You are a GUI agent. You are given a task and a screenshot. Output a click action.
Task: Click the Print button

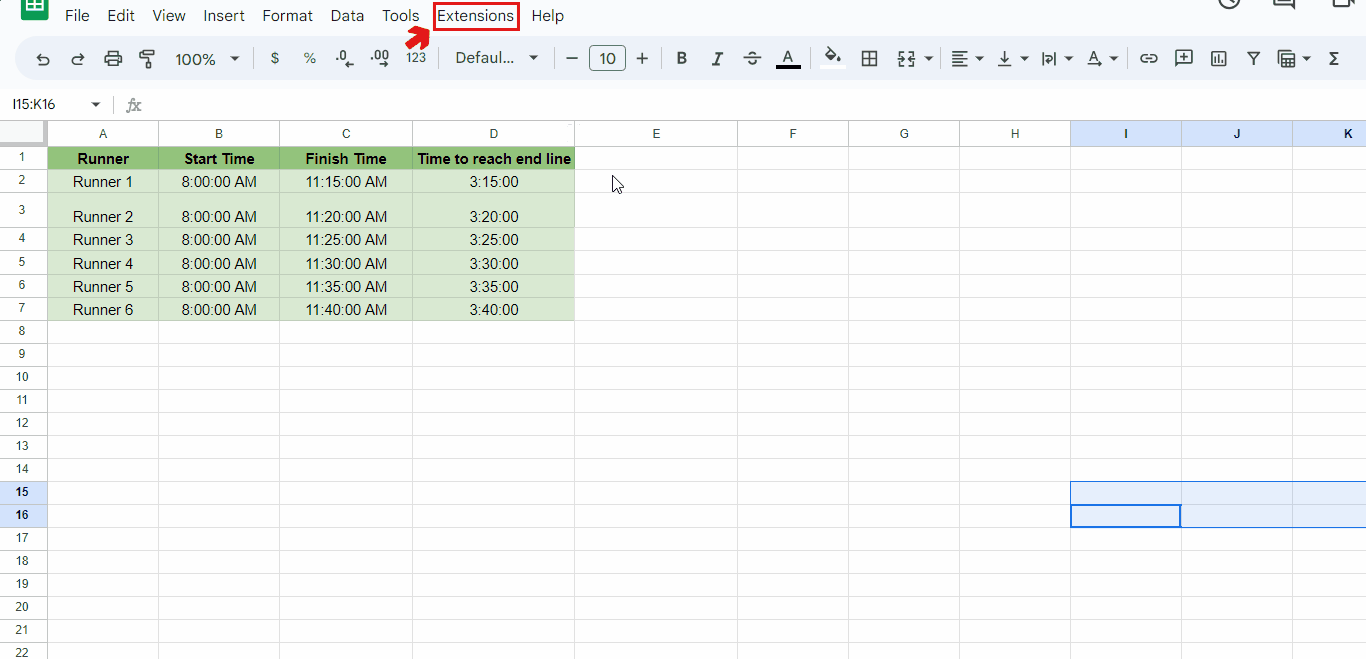[112, 58]
